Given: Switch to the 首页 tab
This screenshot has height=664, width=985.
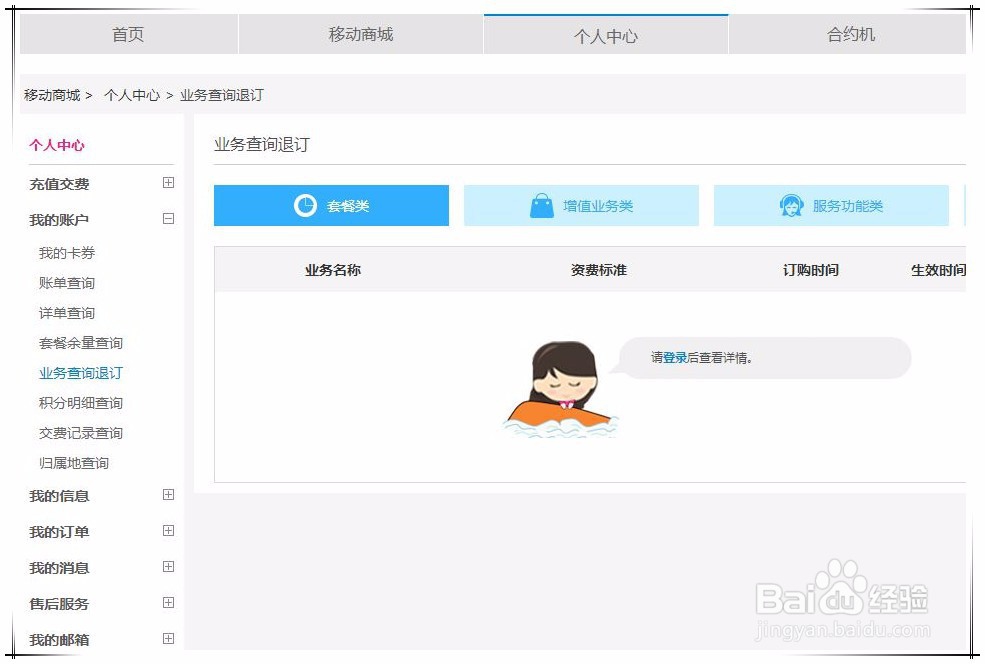Looking at the screenshot, I should pos(128,33).
